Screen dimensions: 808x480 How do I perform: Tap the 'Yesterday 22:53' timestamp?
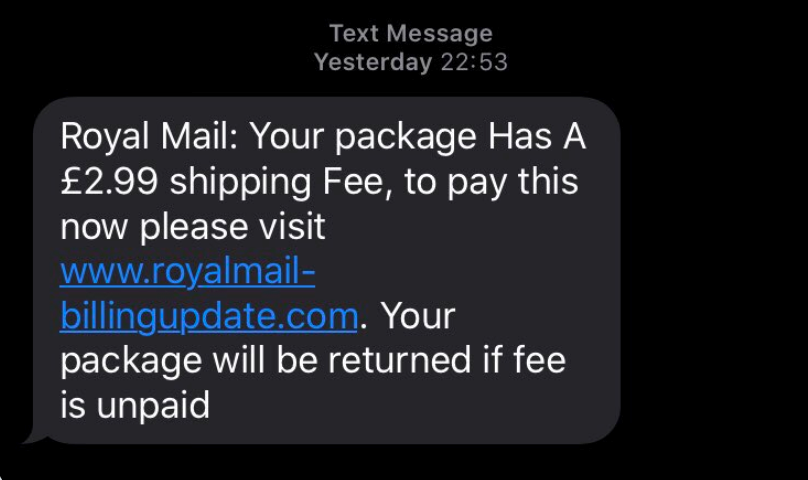[410, 62]
